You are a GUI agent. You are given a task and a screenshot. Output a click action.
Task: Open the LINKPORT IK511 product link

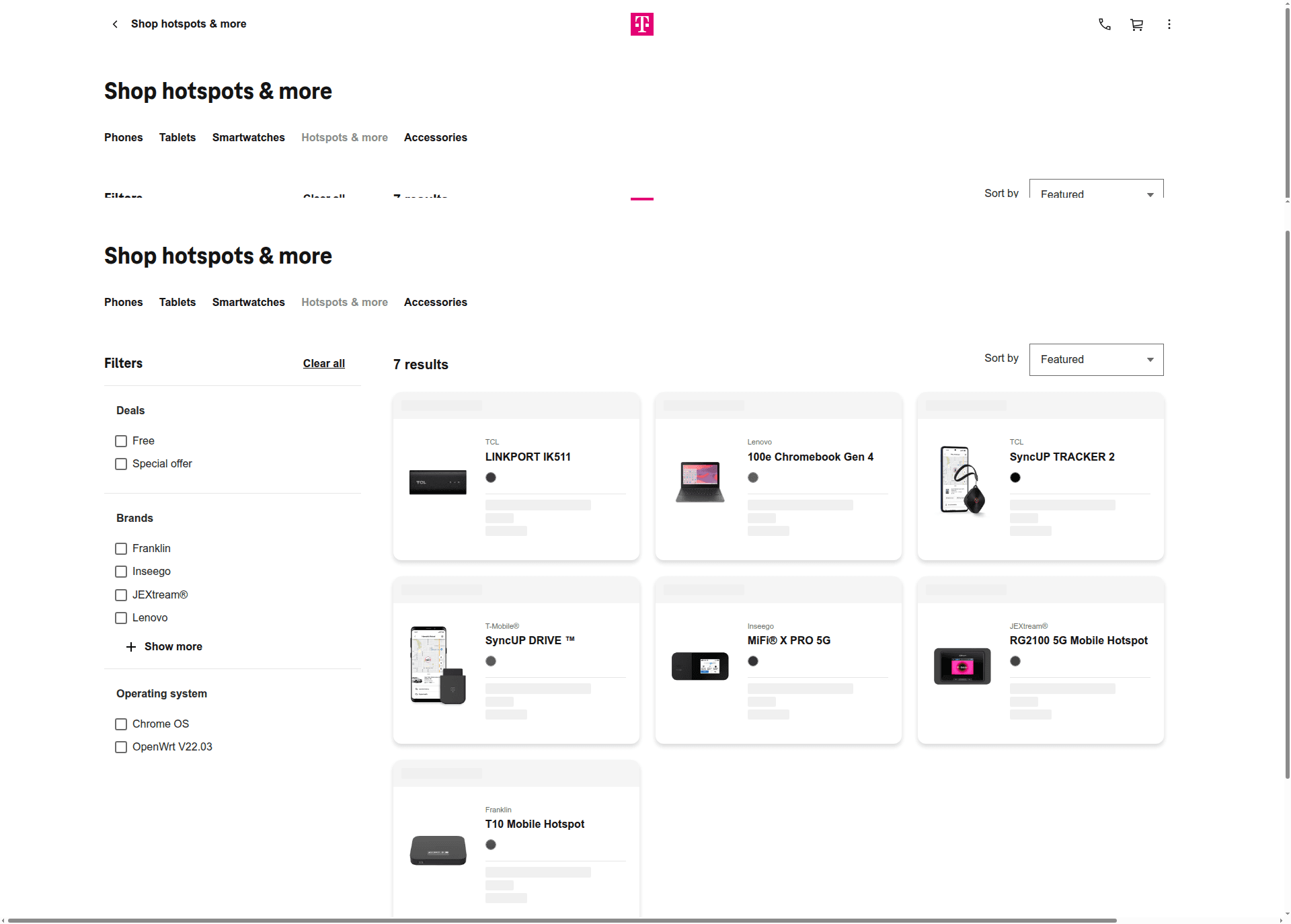point(528,457)
